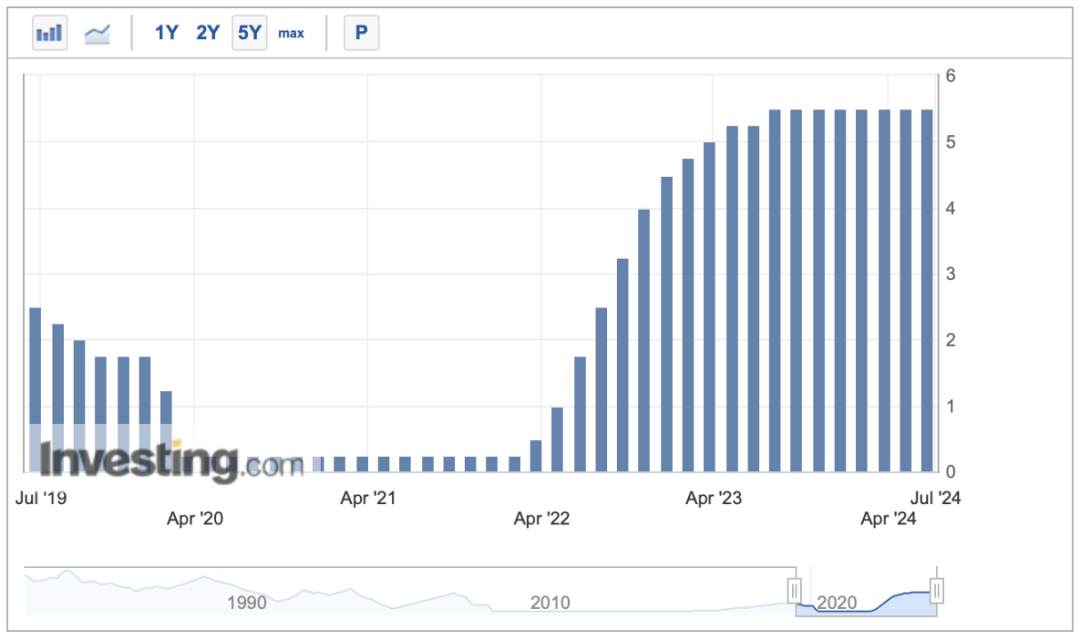Click 2020 label in navigator timeline

pos(837,602)
